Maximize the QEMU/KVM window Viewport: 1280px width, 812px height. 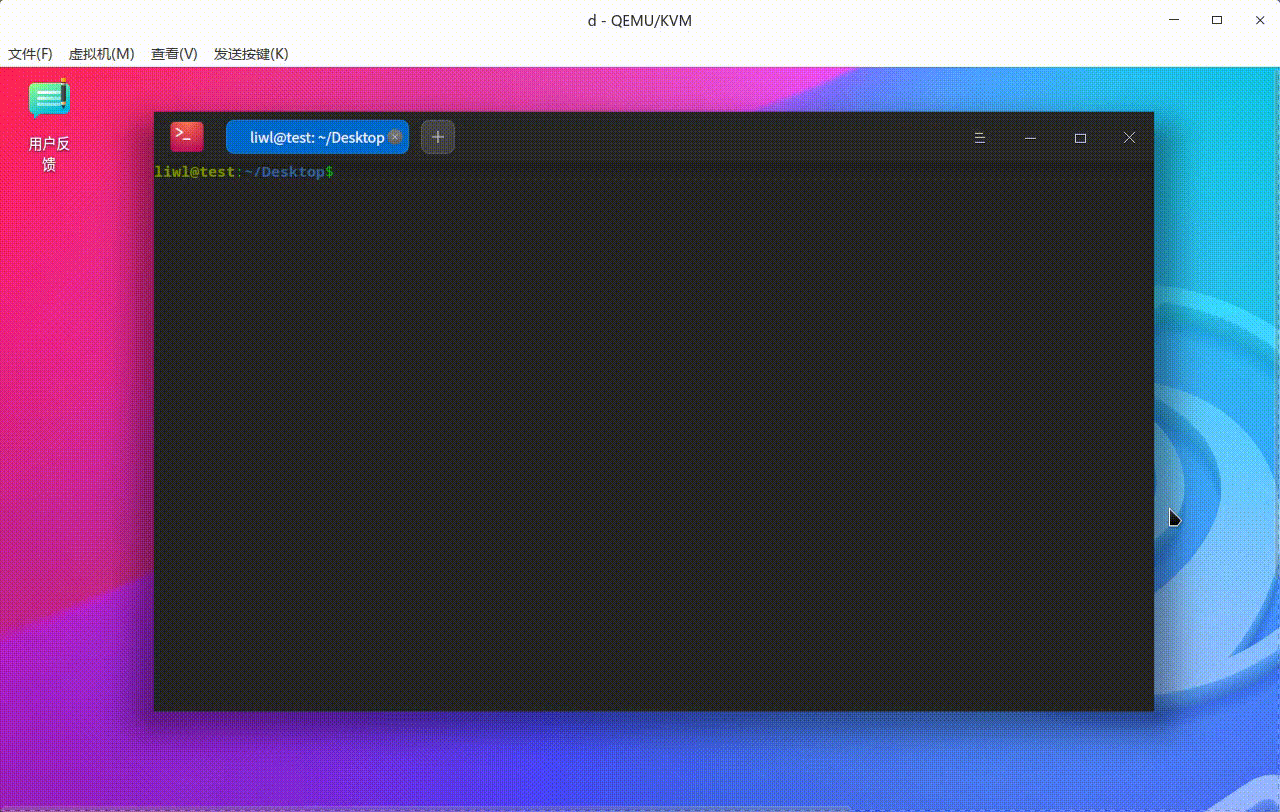point(1217,20)
